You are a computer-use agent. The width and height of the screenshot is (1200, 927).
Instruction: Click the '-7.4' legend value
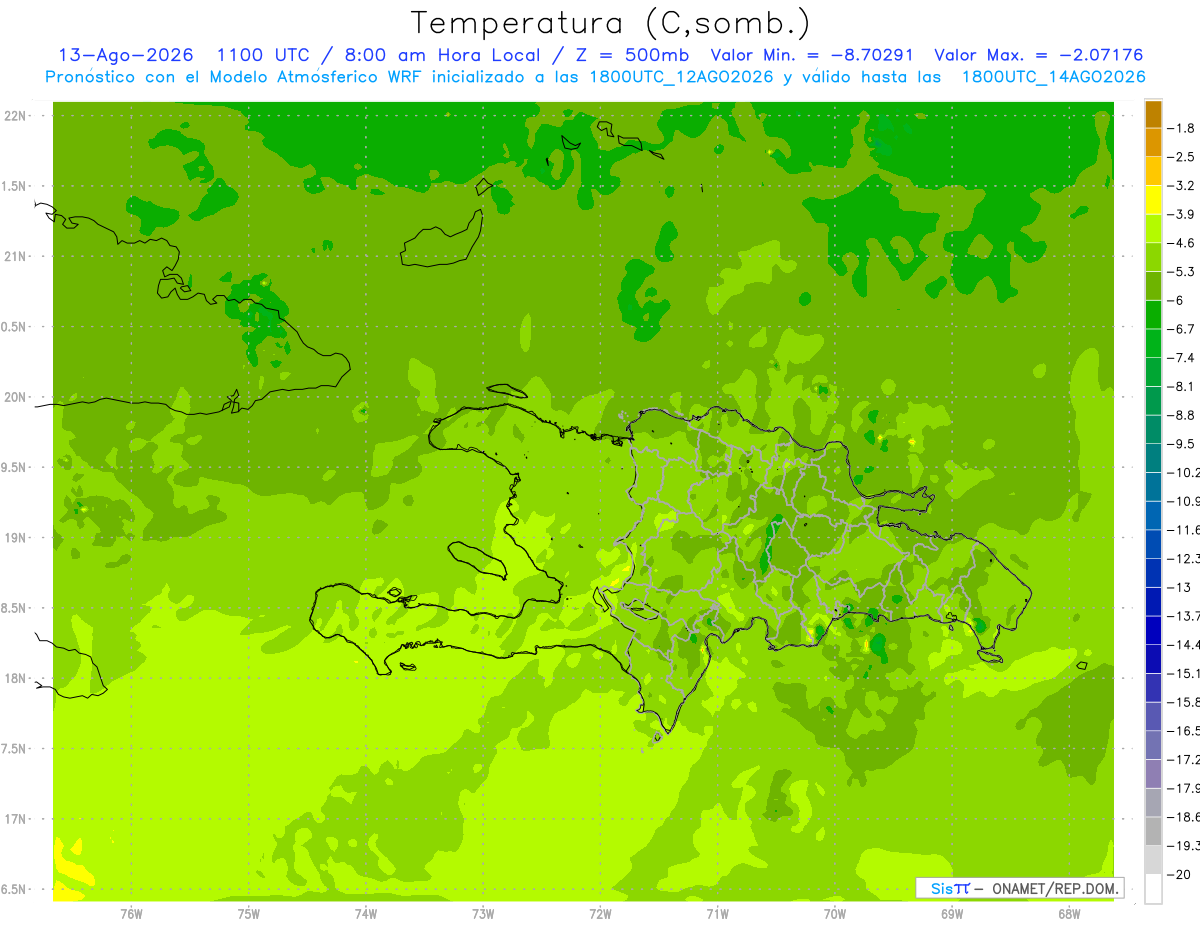(x=1182, y=358)
